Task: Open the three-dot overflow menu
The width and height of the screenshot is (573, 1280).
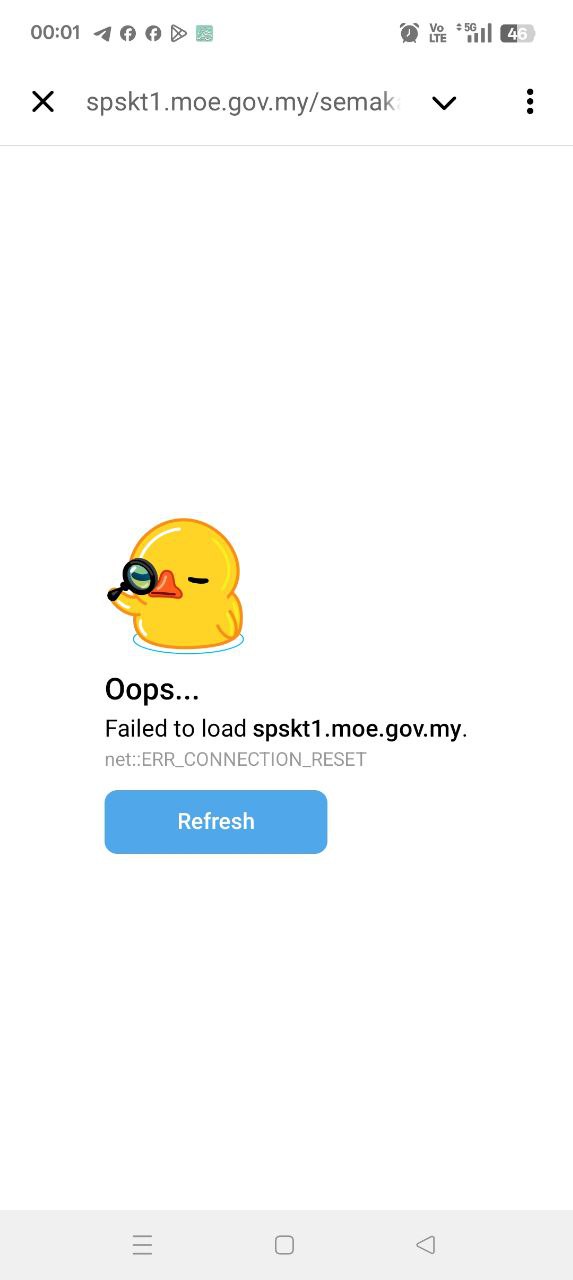Action: tap(530, 101)
